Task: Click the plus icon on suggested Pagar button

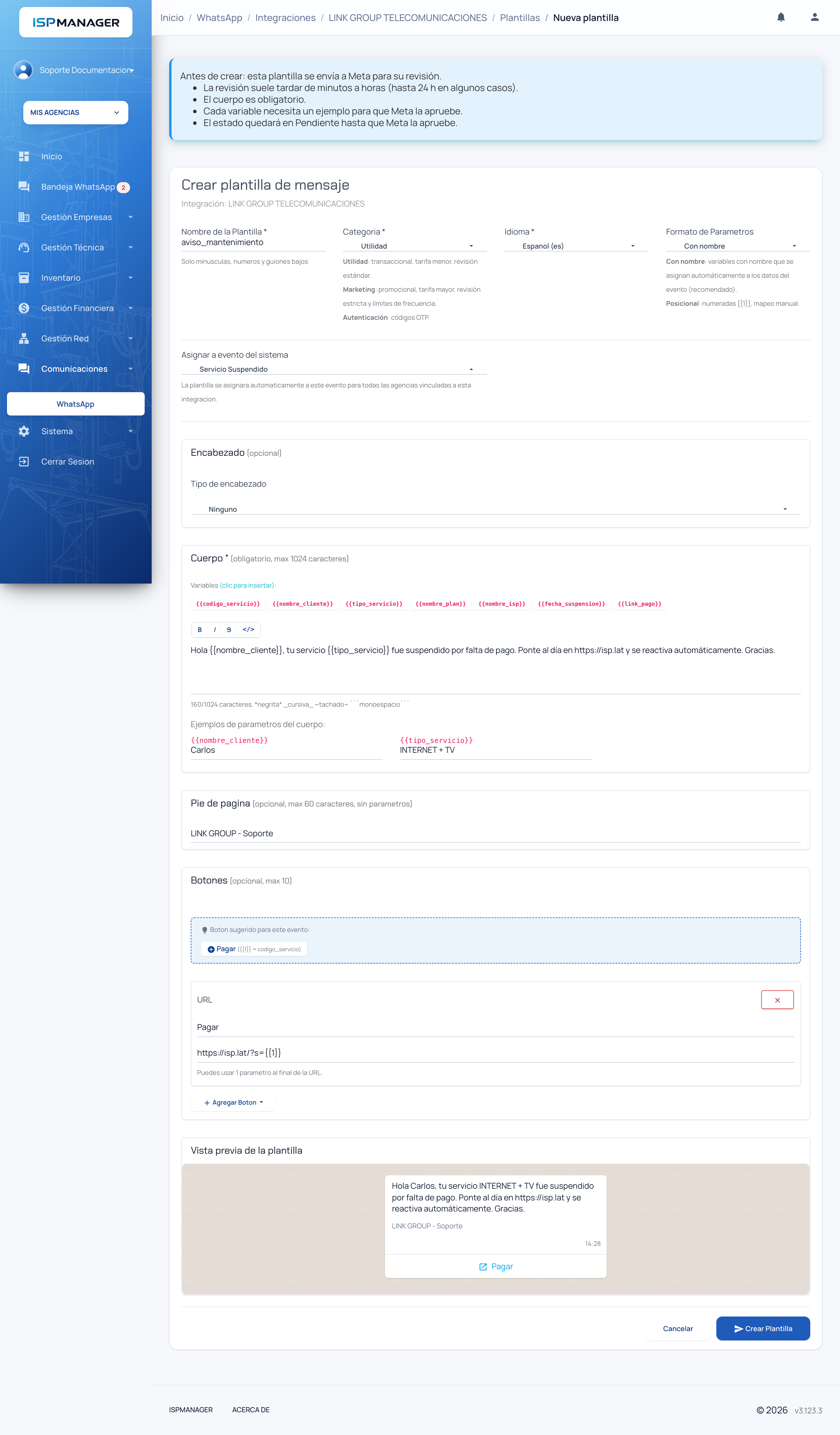Action: (x=211, y=949)
